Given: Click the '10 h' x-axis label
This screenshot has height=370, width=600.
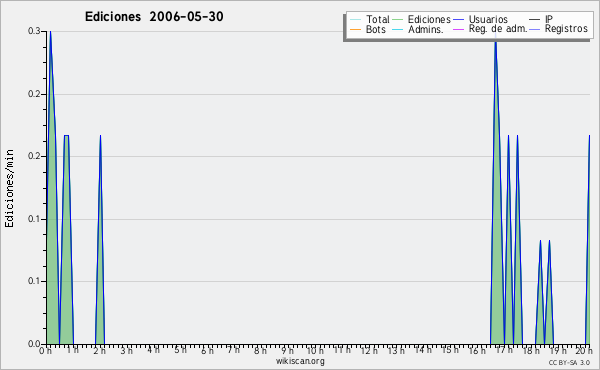Looking at the screenshot, I should pos(315,350).
